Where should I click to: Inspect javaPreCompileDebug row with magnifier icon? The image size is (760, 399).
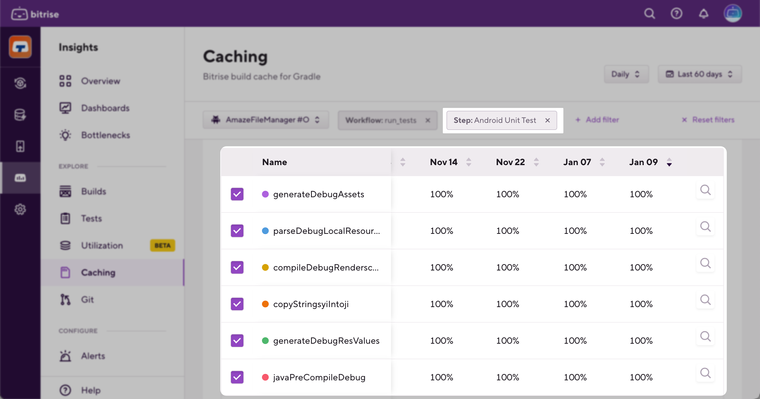pyautogui.click(x=705, y=373)
